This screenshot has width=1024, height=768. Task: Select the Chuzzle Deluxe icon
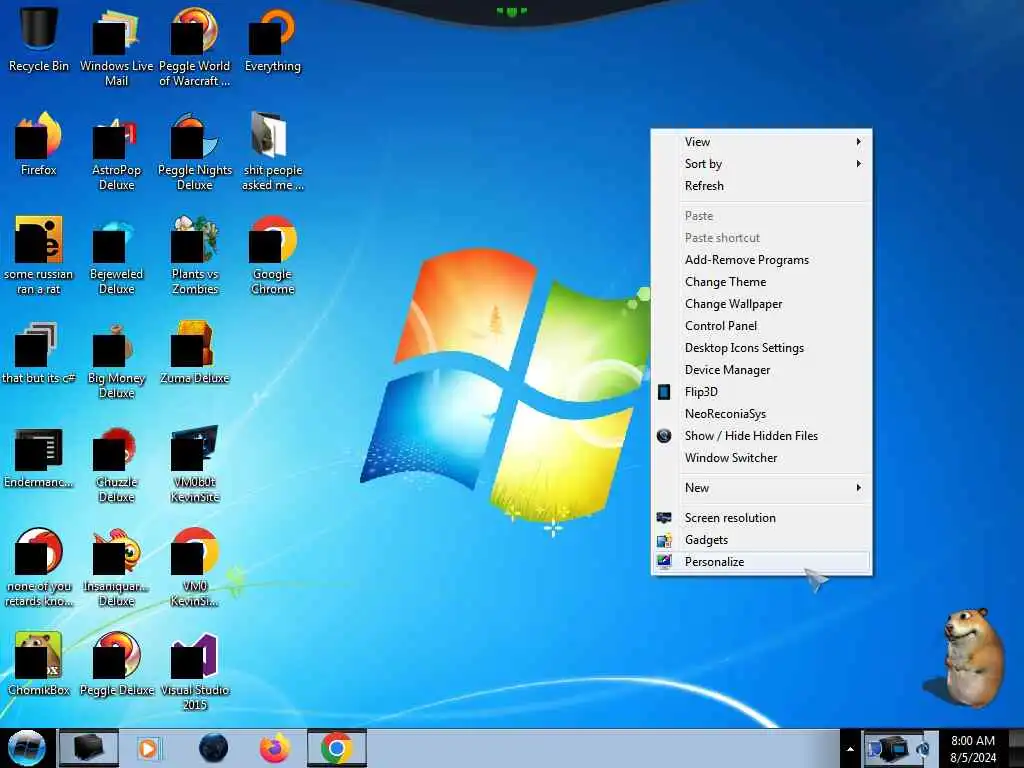tap(116, 464)
